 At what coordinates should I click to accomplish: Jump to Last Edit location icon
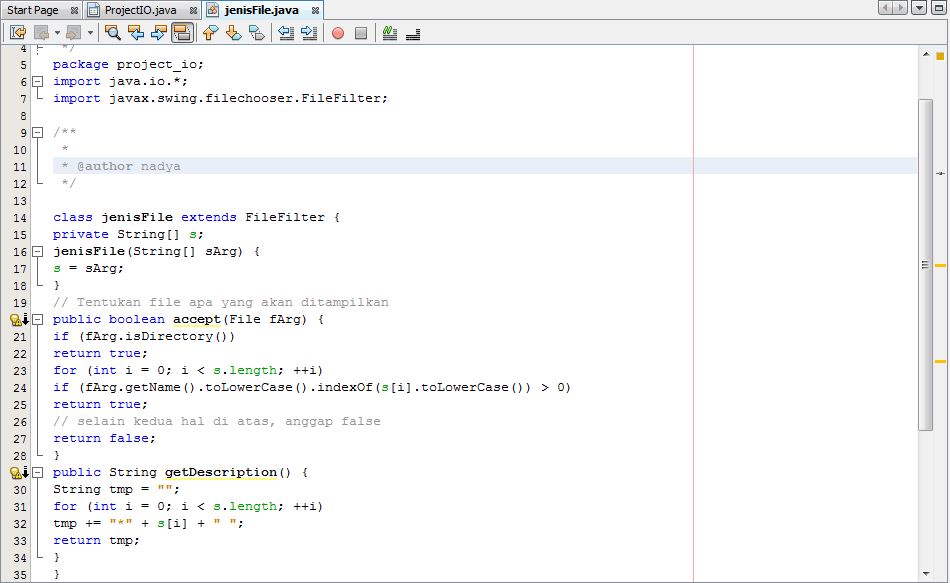18,33
